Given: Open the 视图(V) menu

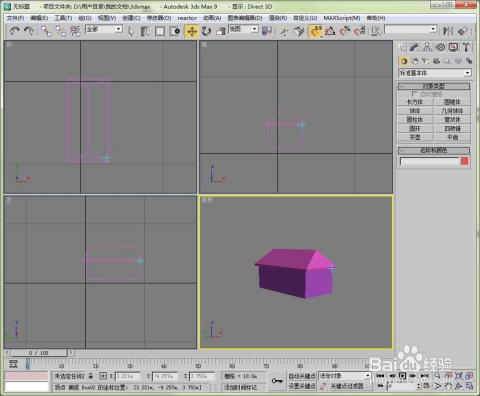Looking at the screenshot, I should tap(107, 18).
